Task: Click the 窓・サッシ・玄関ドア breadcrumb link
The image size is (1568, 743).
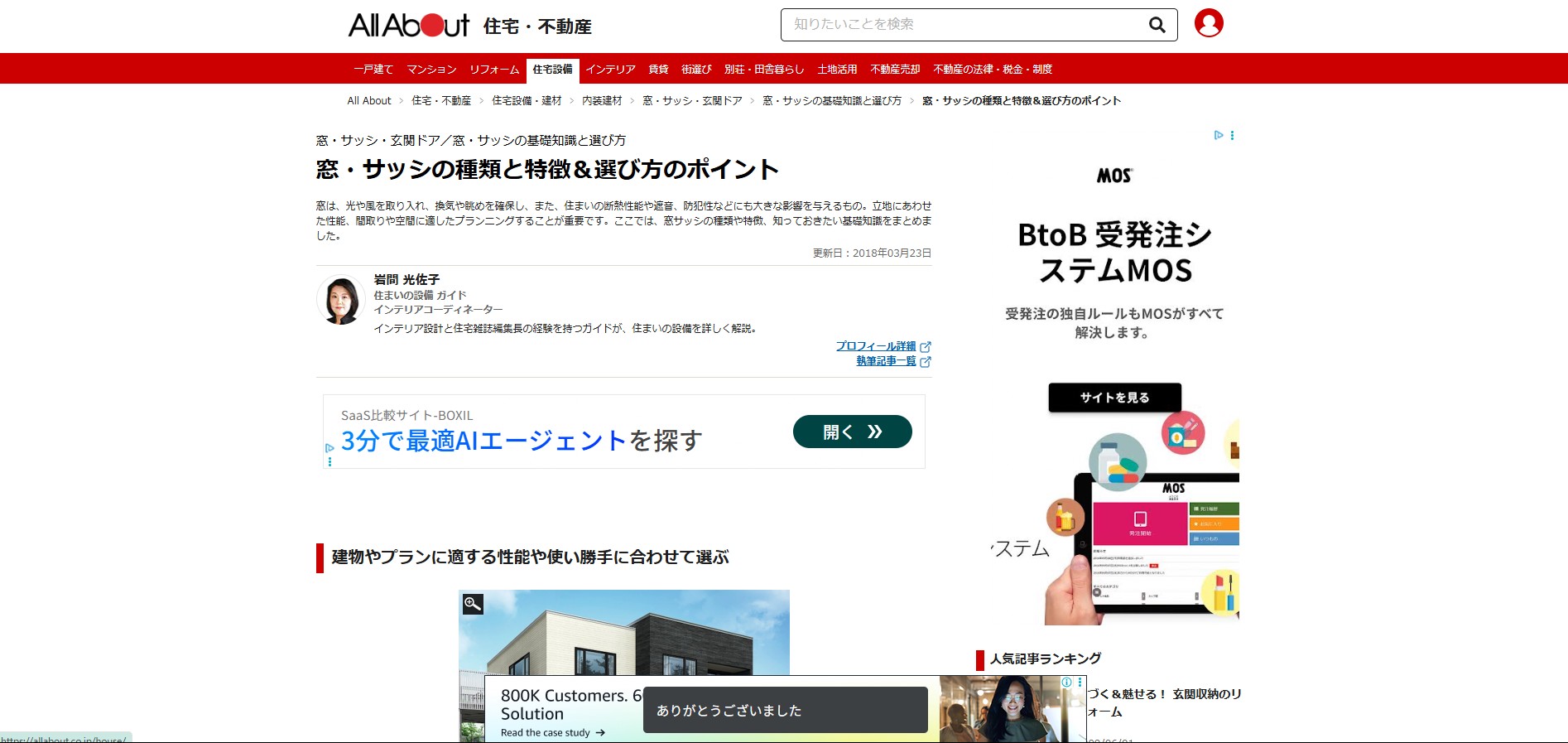Action: pyautogui.click(x=692, y=101)
